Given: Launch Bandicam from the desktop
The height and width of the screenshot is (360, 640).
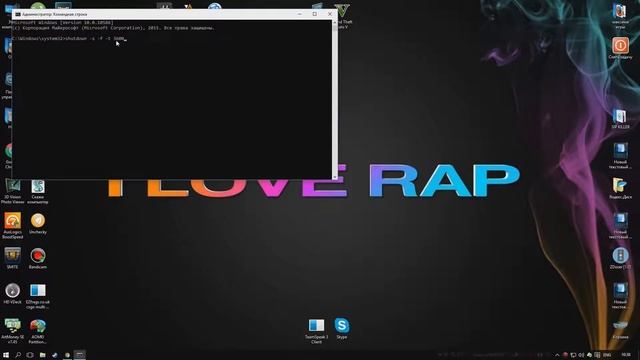Looking at the screenshot, I should point(38,258).
